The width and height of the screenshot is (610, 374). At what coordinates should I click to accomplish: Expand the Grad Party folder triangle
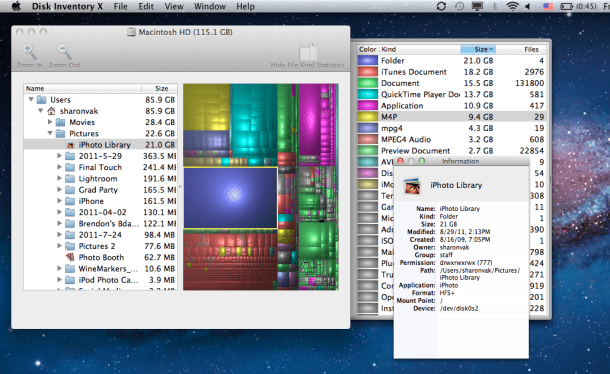click(60, 190)
